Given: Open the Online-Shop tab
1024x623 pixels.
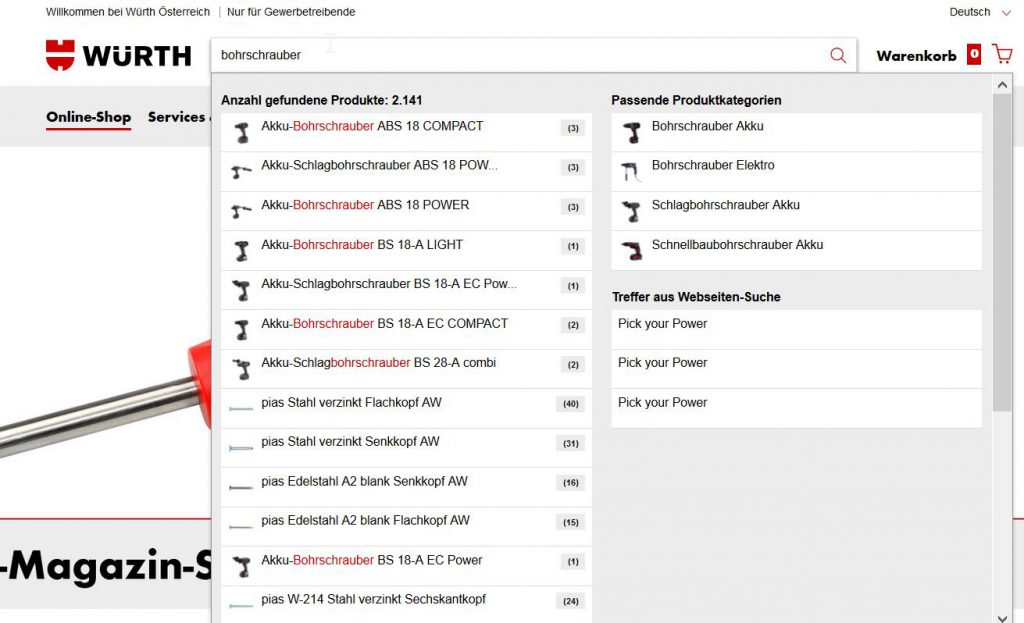Looking at the screenshot, I should coord(88,117).
